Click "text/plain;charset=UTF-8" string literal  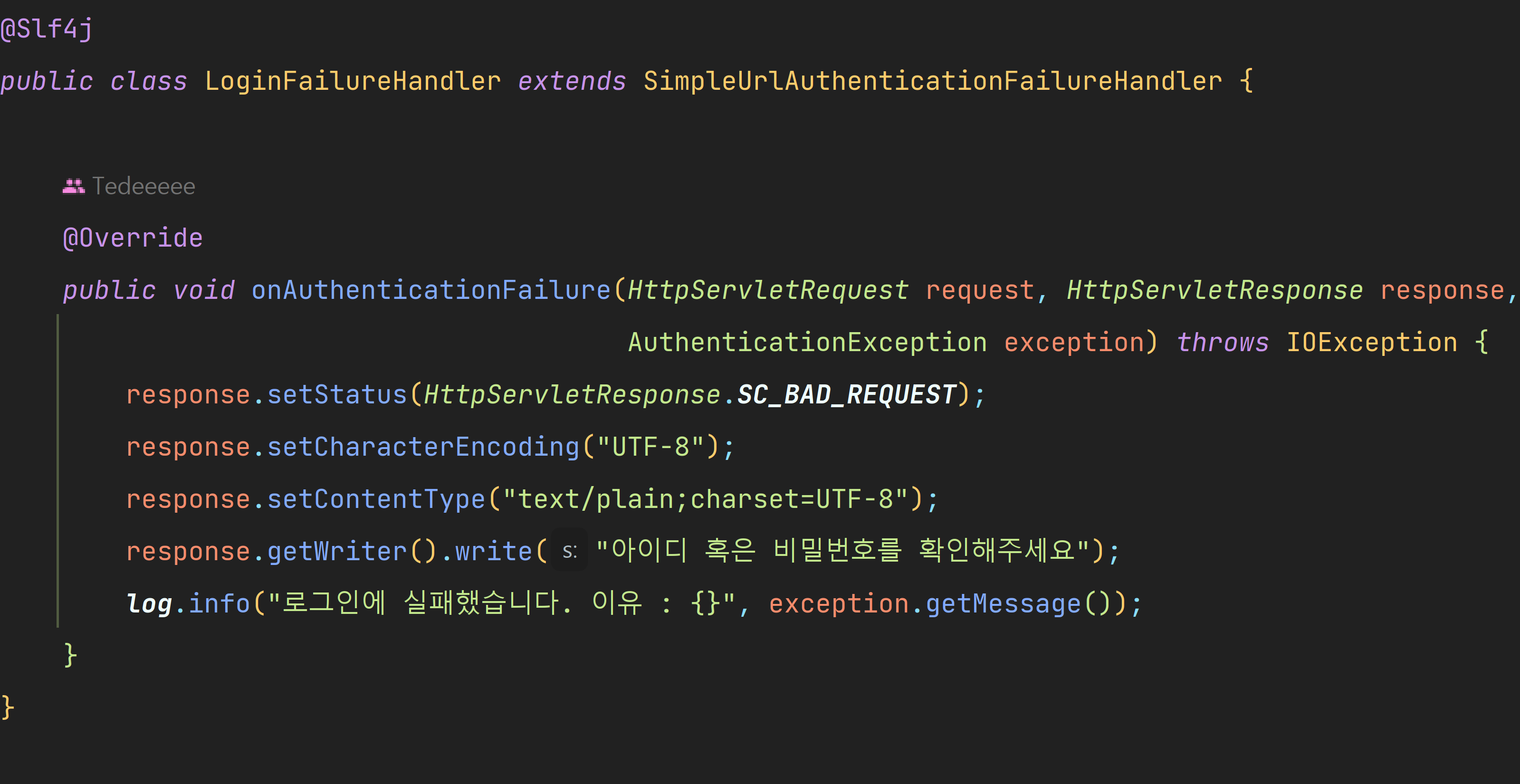[706, 499]
